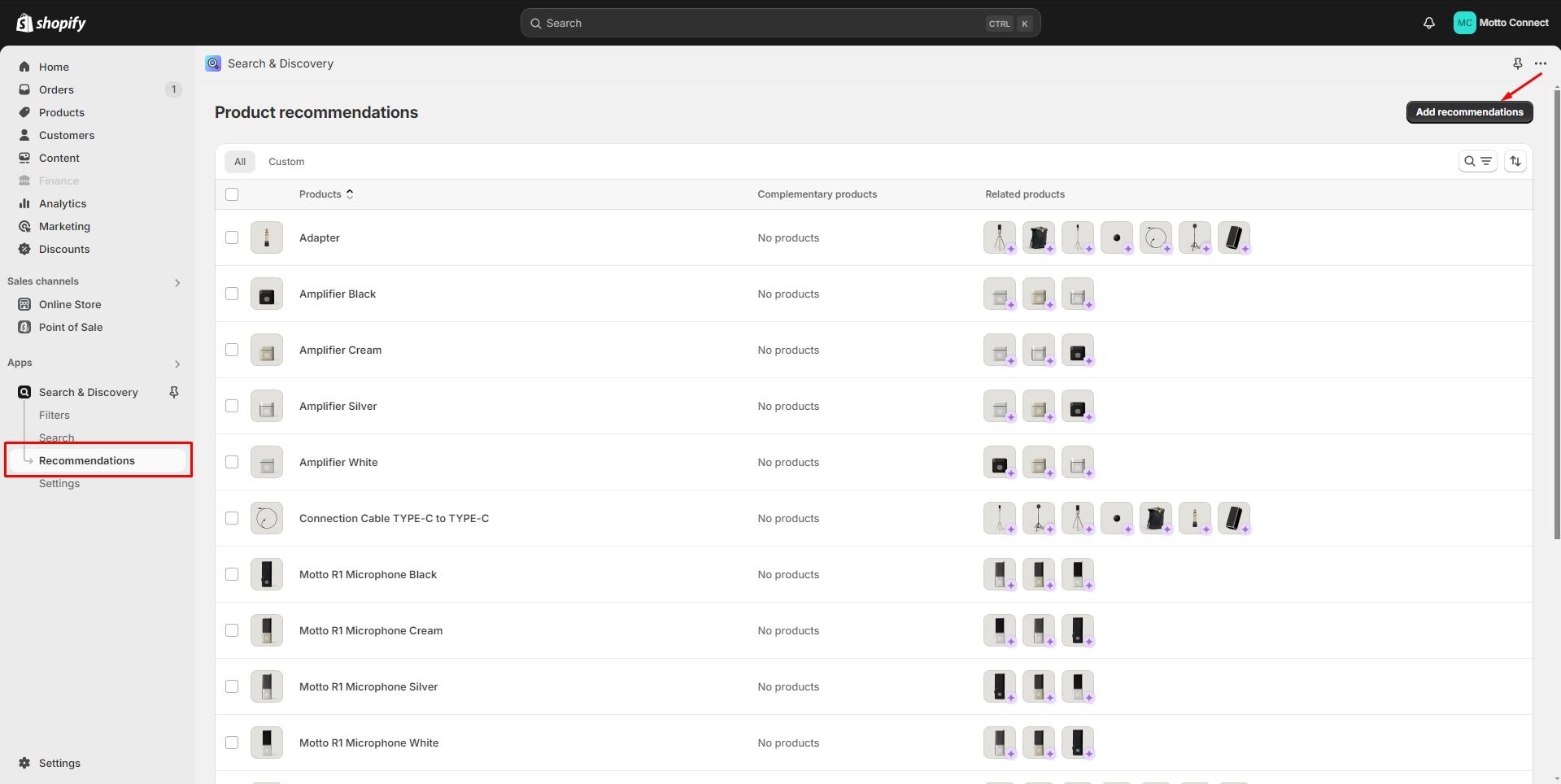The width and height of the screenshot is (1561, 784).
Task: Click the pin icon in app header
Action: [1517, 63]
